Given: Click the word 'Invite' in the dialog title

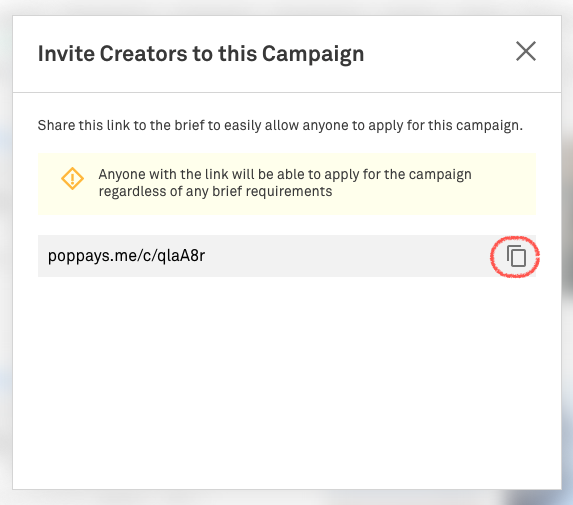Looking at the screenshot, I should tap(66, 54).
